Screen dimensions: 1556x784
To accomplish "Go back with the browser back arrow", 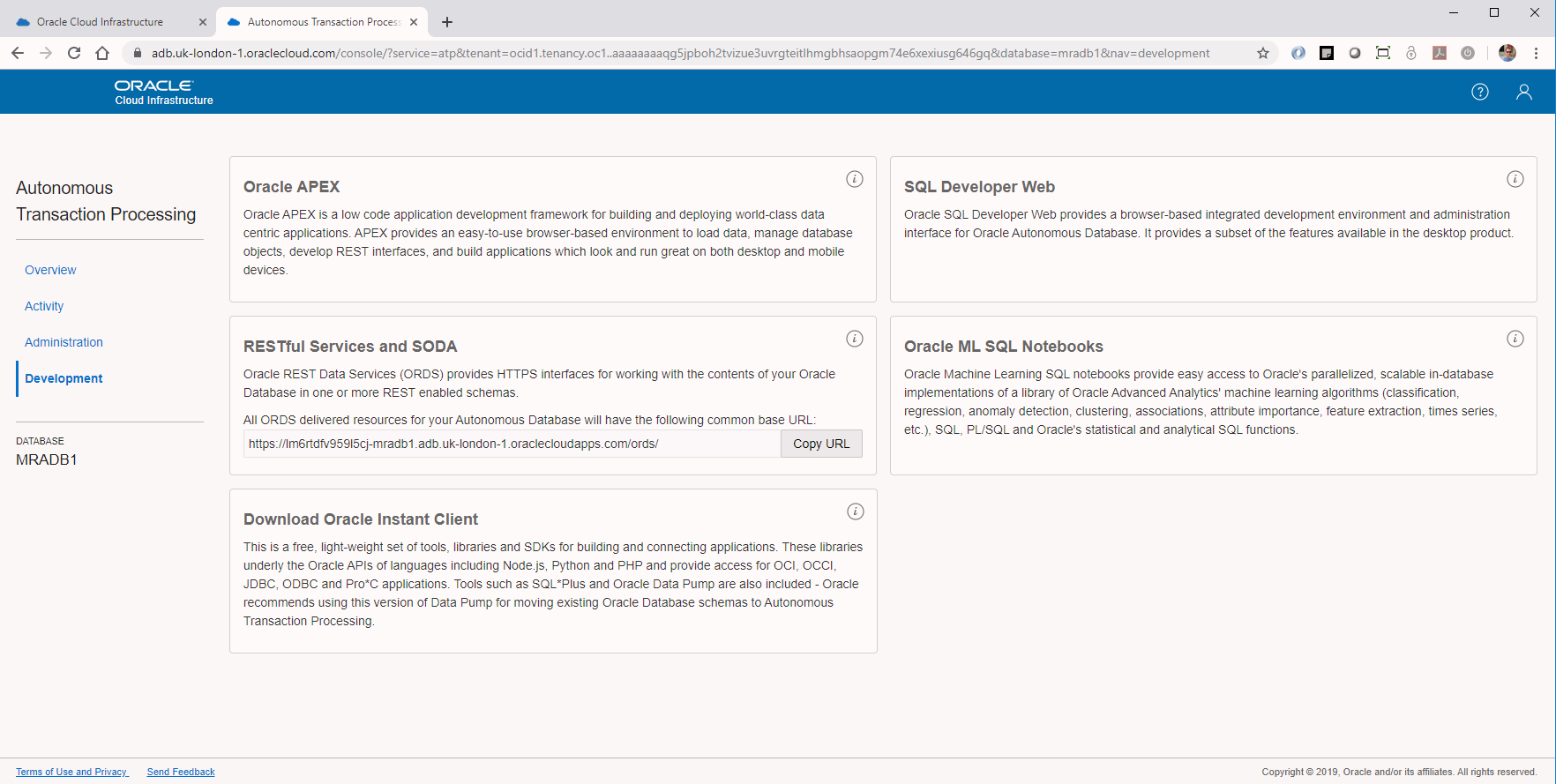I will pyautogui.click(x=18, y=53).
